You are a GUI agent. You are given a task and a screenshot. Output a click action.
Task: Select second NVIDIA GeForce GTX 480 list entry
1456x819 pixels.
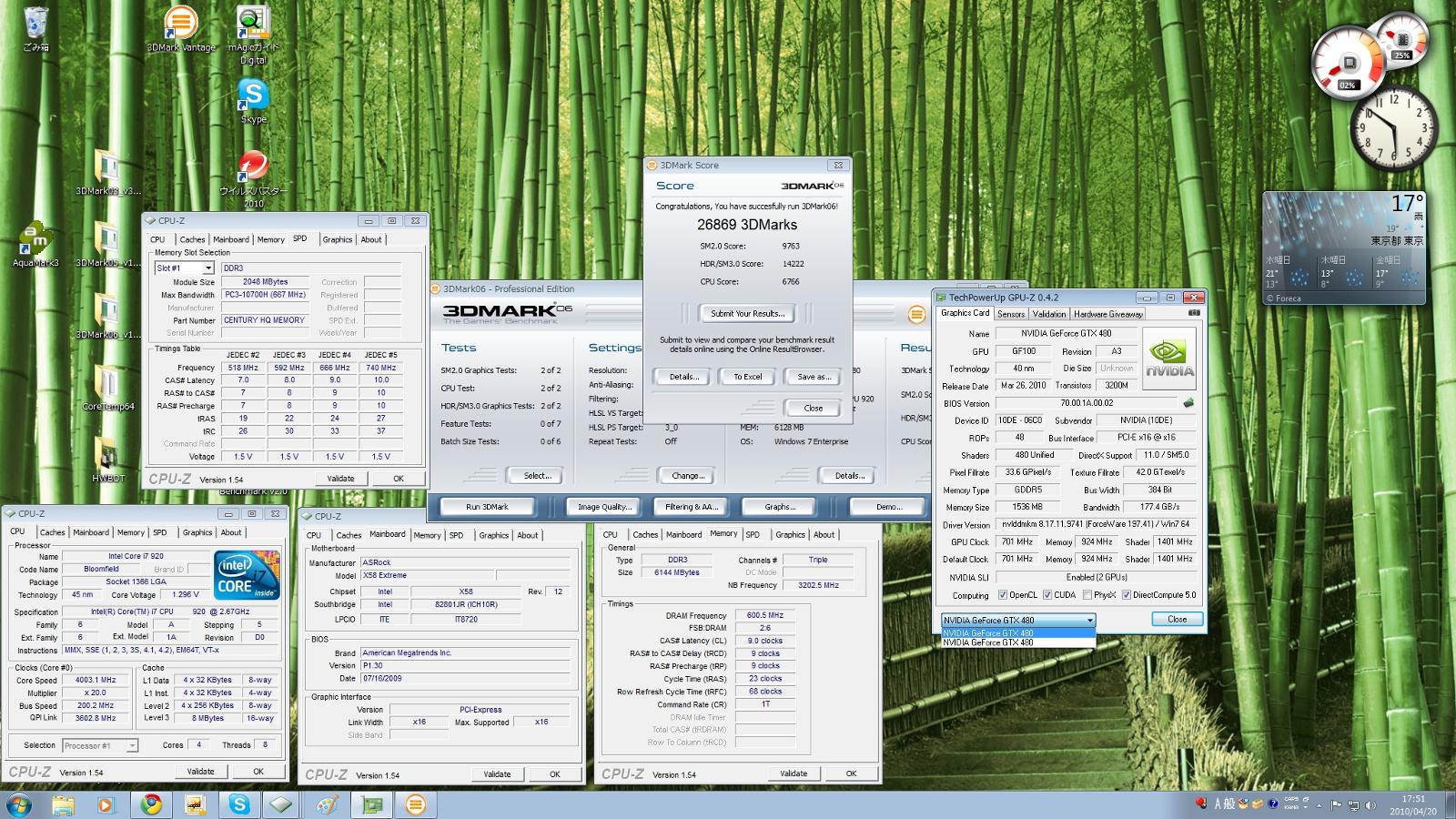[x=1018, y=642]
